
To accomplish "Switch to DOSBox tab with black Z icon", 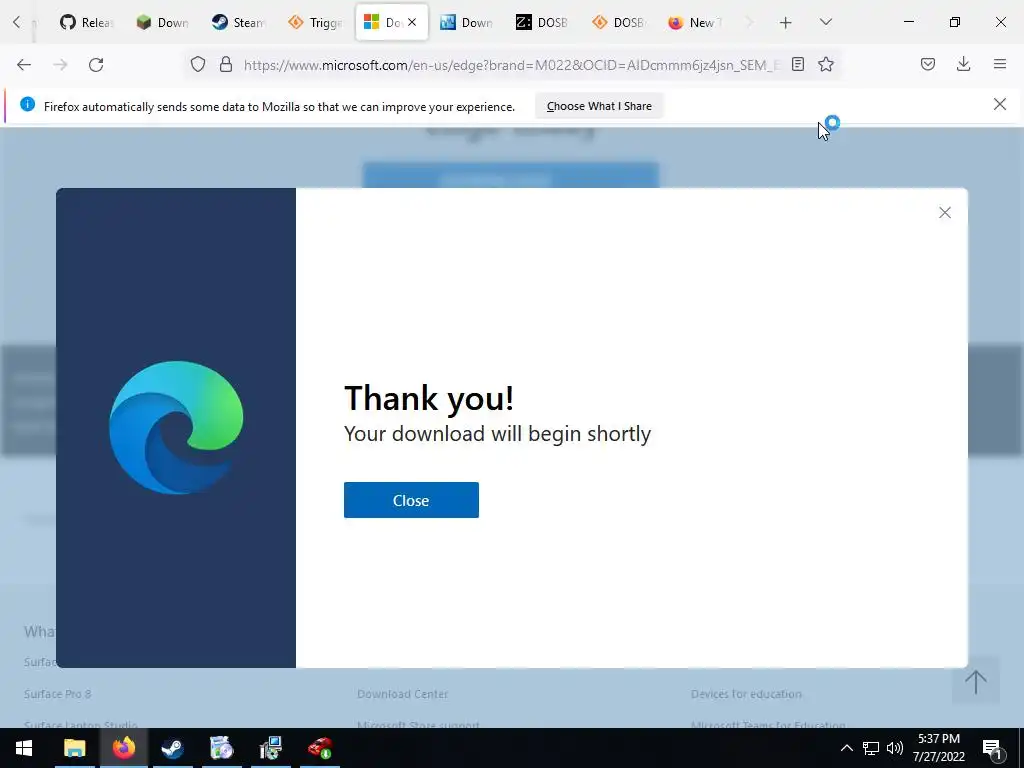I will point(543,22).
